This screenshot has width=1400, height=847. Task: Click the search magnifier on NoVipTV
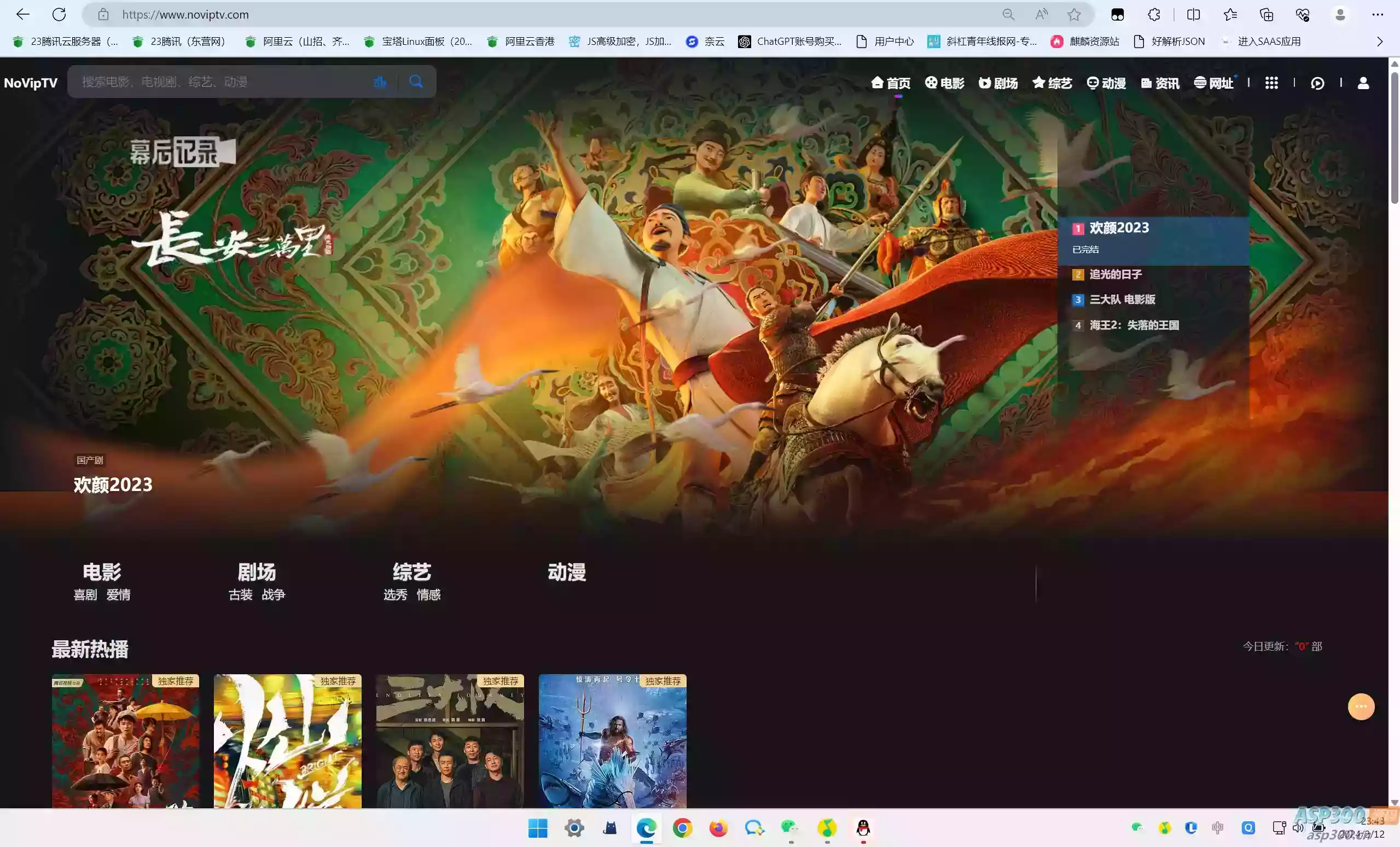point(416,82)
